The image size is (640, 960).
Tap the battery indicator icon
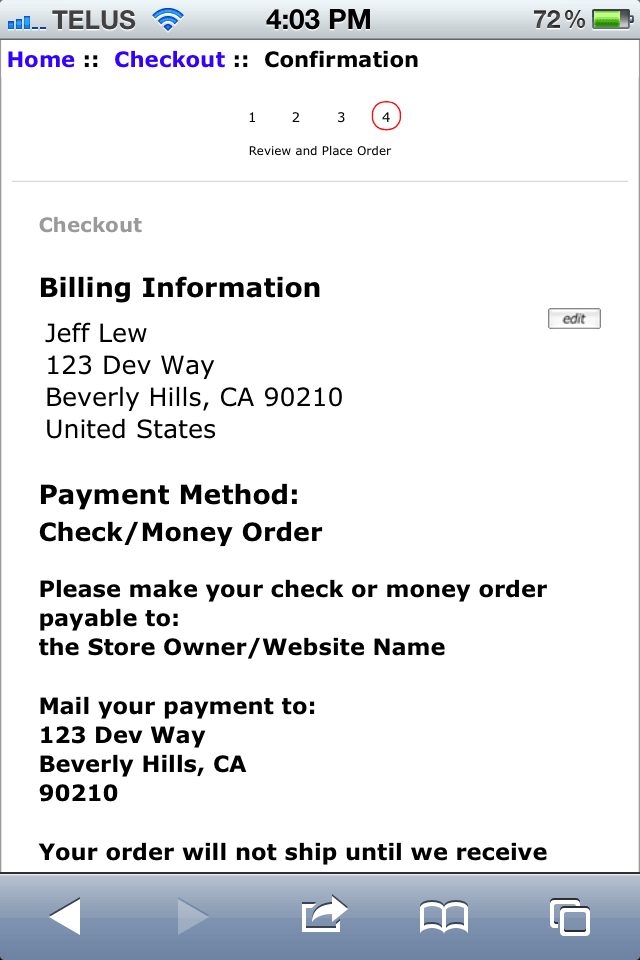pyautogui.click(x=612, y=19)
